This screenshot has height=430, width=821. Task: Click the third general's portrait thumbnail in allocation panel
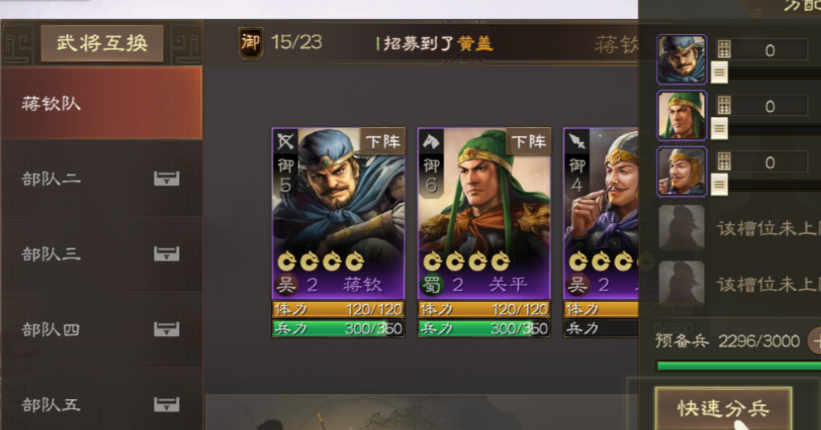click(682, 172)
